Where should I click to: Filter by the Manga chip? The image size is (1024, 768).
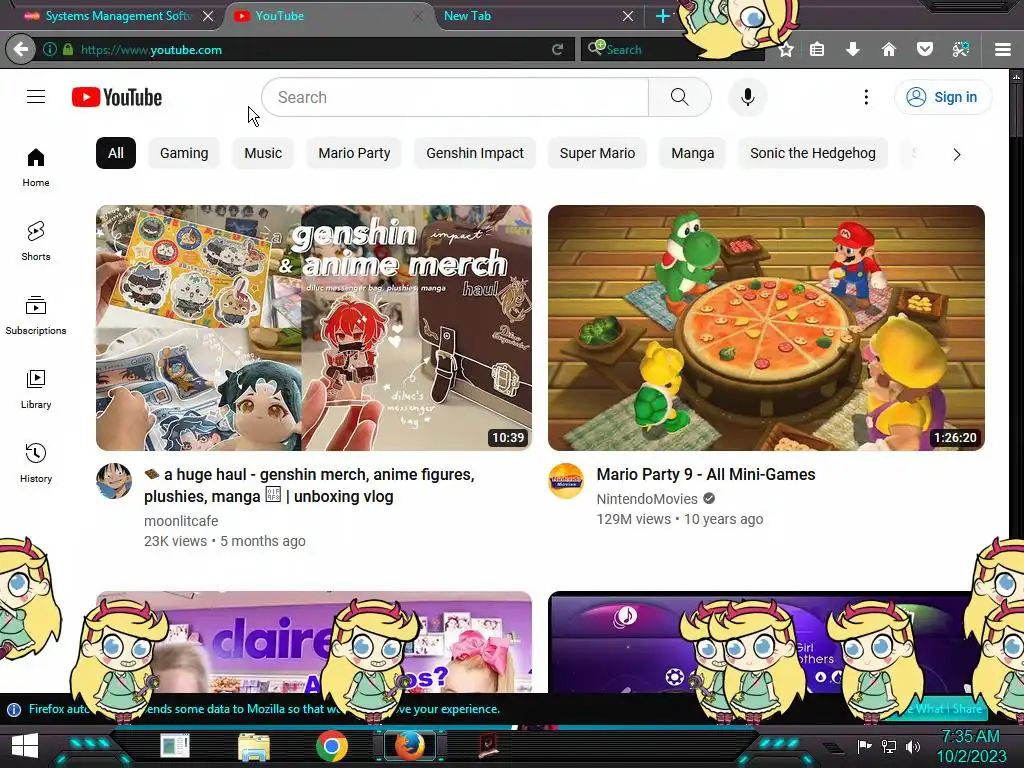click(692, 153)
